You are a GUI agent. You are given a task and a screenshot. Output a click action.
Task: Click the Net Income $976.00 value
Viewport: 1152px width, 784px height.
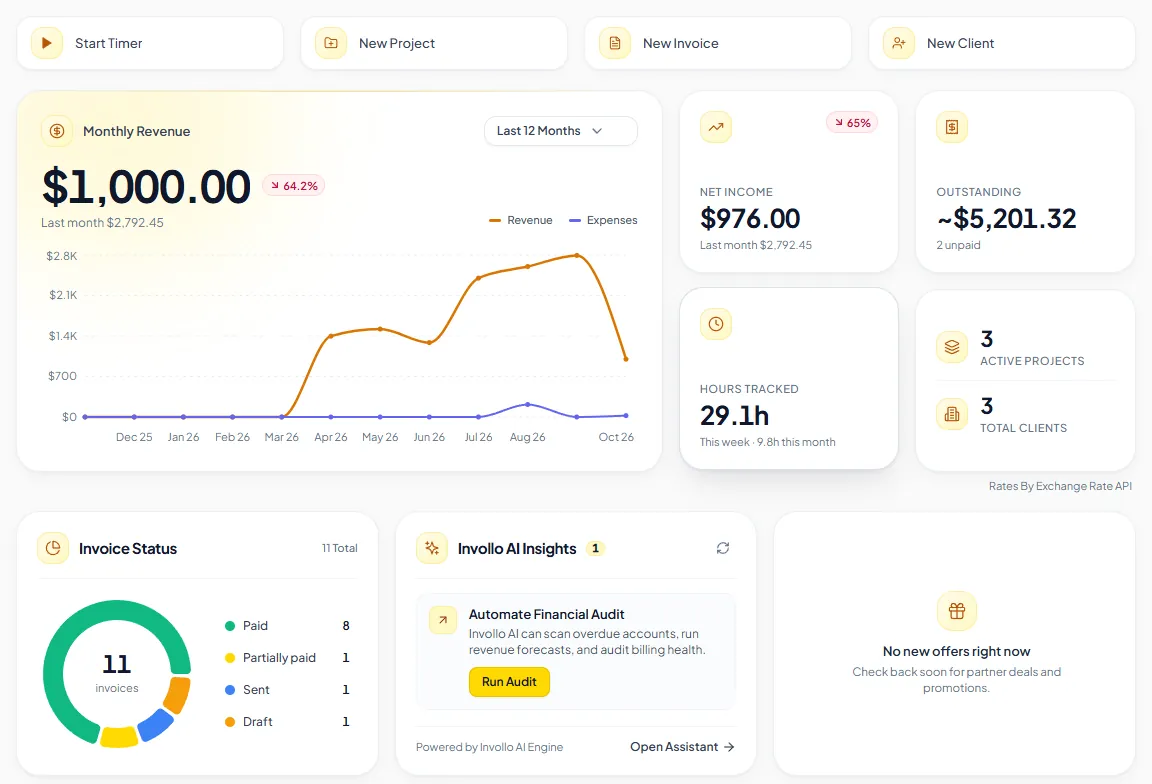(750, 218)
